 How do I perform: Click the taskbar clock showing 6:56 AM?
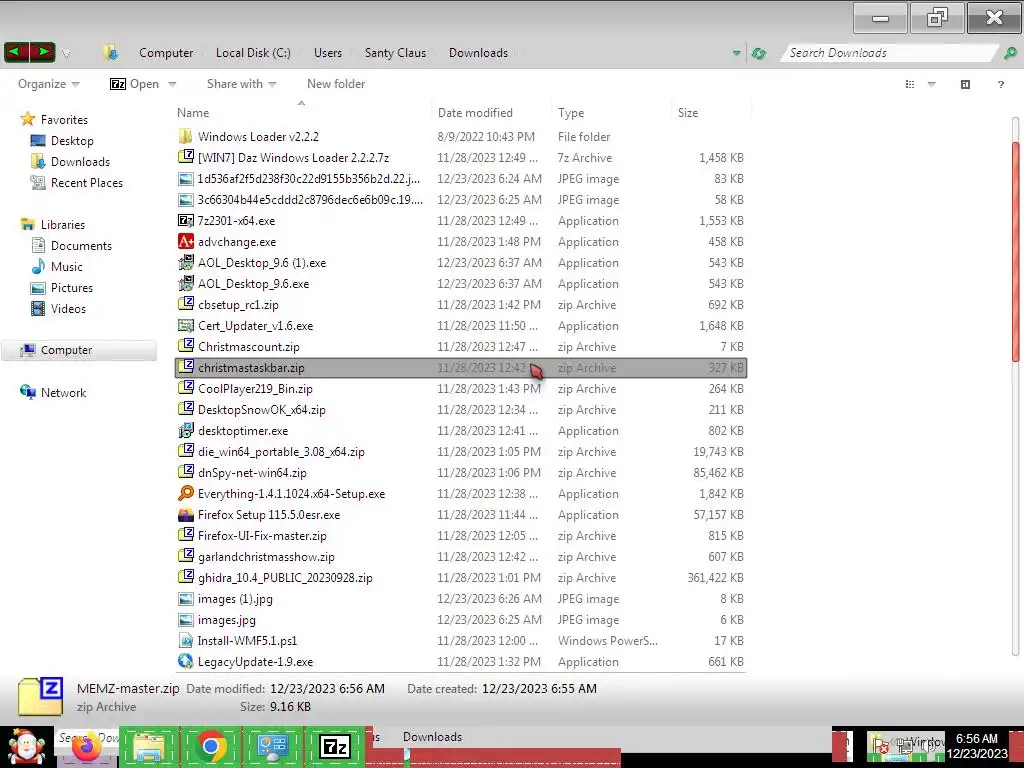[x=976, y=746]
